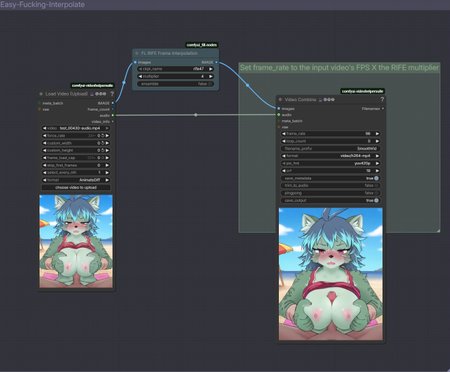Open help for Load Video node
The image size is (450, 372).
point(112,94)
